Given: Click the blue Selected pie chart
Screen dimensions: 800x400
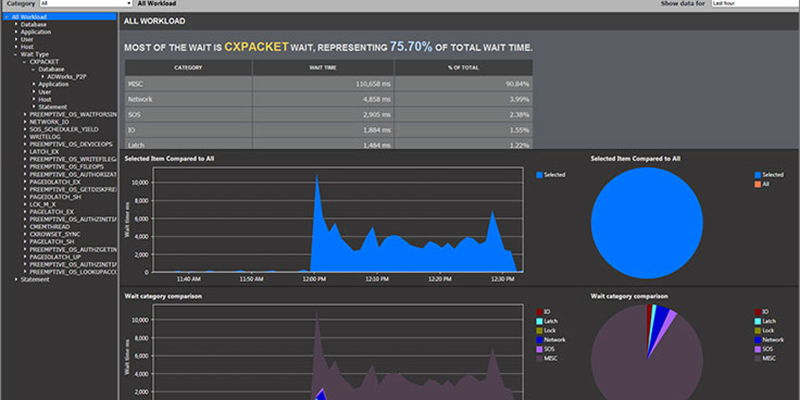Looking at the screenshot, I should (647, 223).
